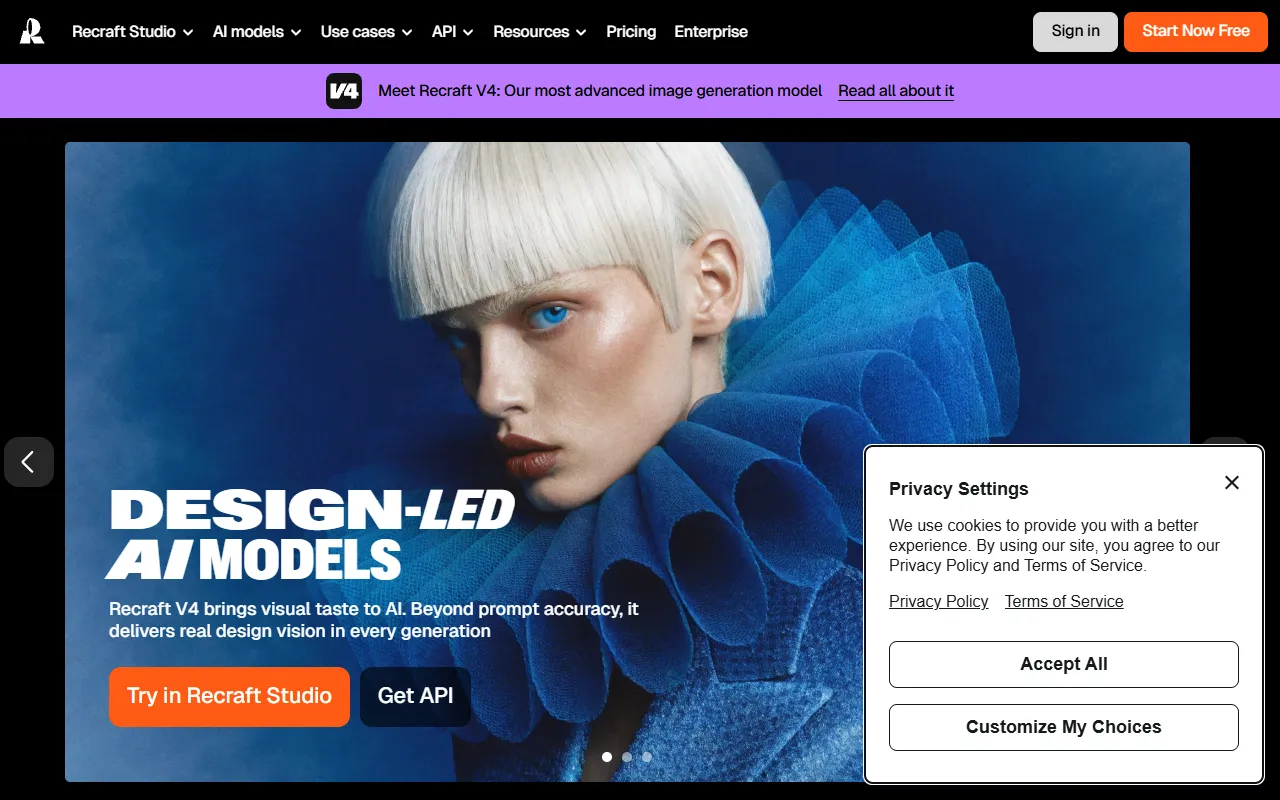
Task: Select the second carousel dot
Action: (627, 757)
